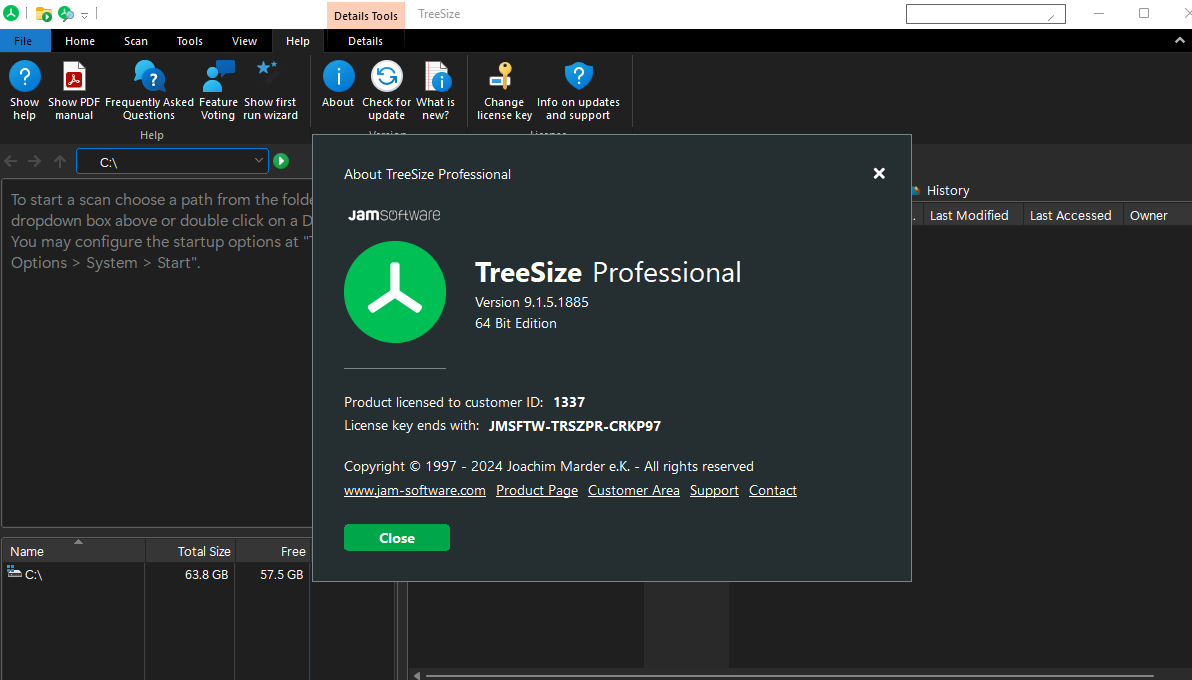The image size is (1192, 680).
Task: Open the Show PDF manual icon
Action: pos(74,91)
